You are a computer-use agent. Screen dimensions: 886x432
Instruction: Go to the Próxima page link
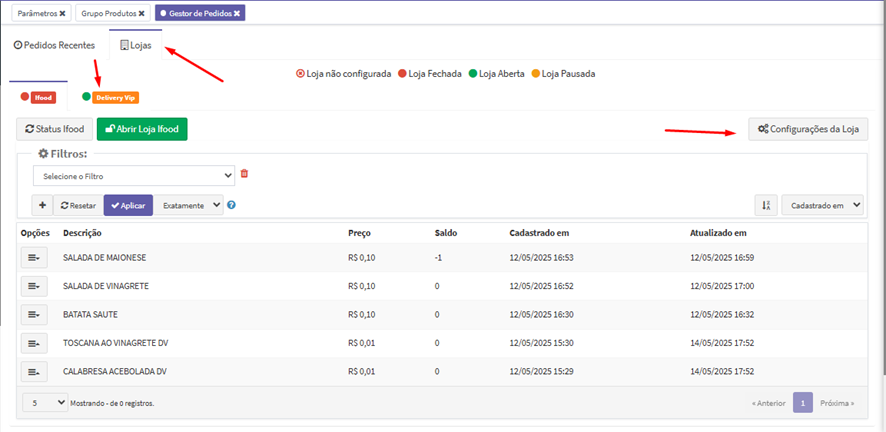[x=837, y=403]
